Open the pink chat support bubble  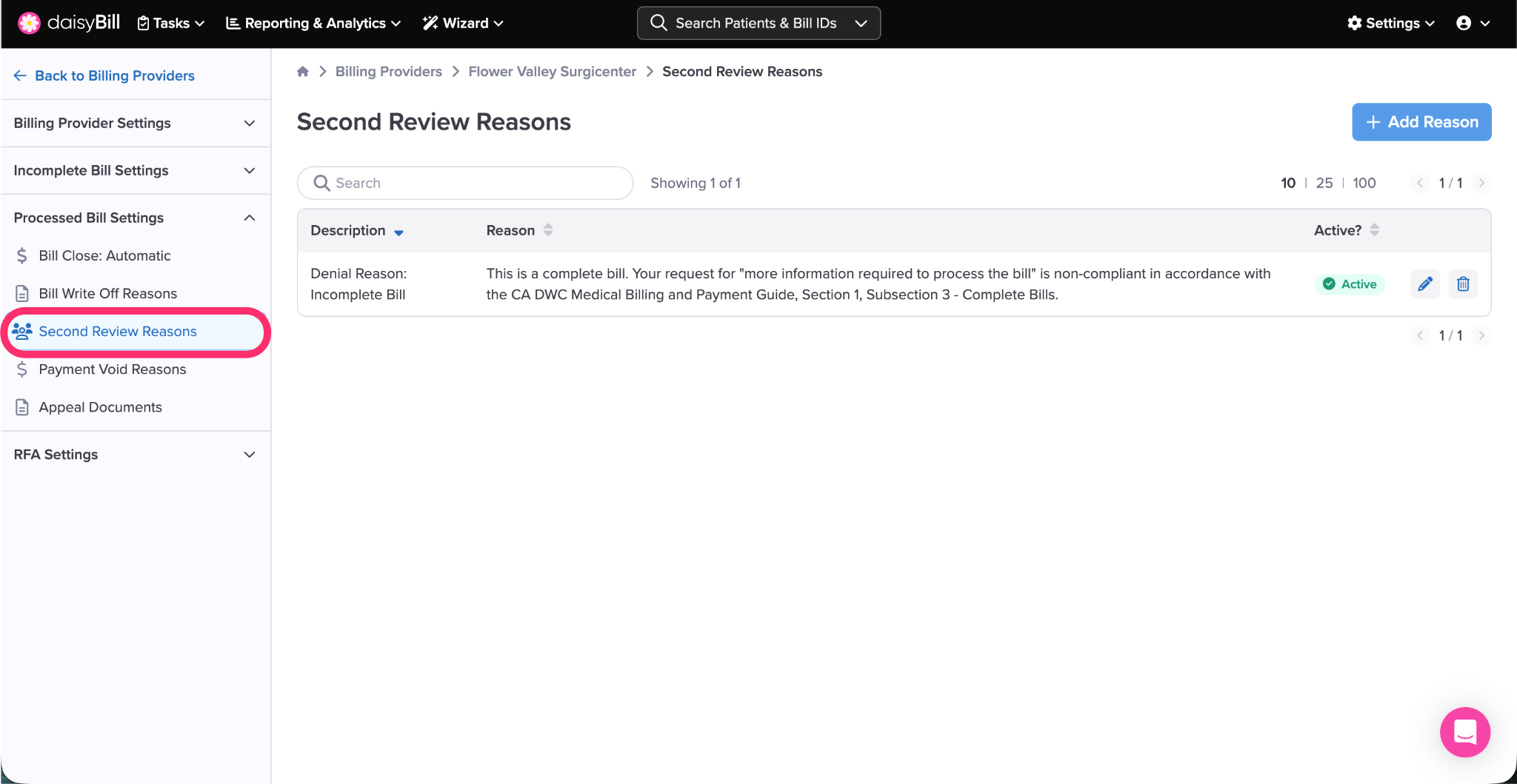pyautogui.click(x=1464, y=732)
